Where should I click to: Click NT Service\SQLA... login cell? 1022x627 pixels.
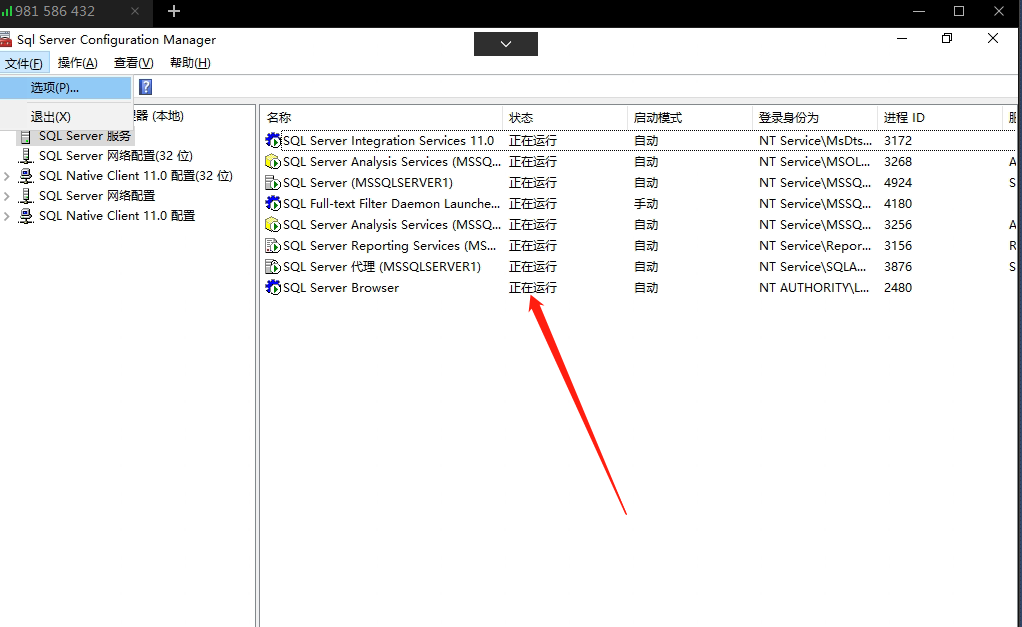[812, 267]
